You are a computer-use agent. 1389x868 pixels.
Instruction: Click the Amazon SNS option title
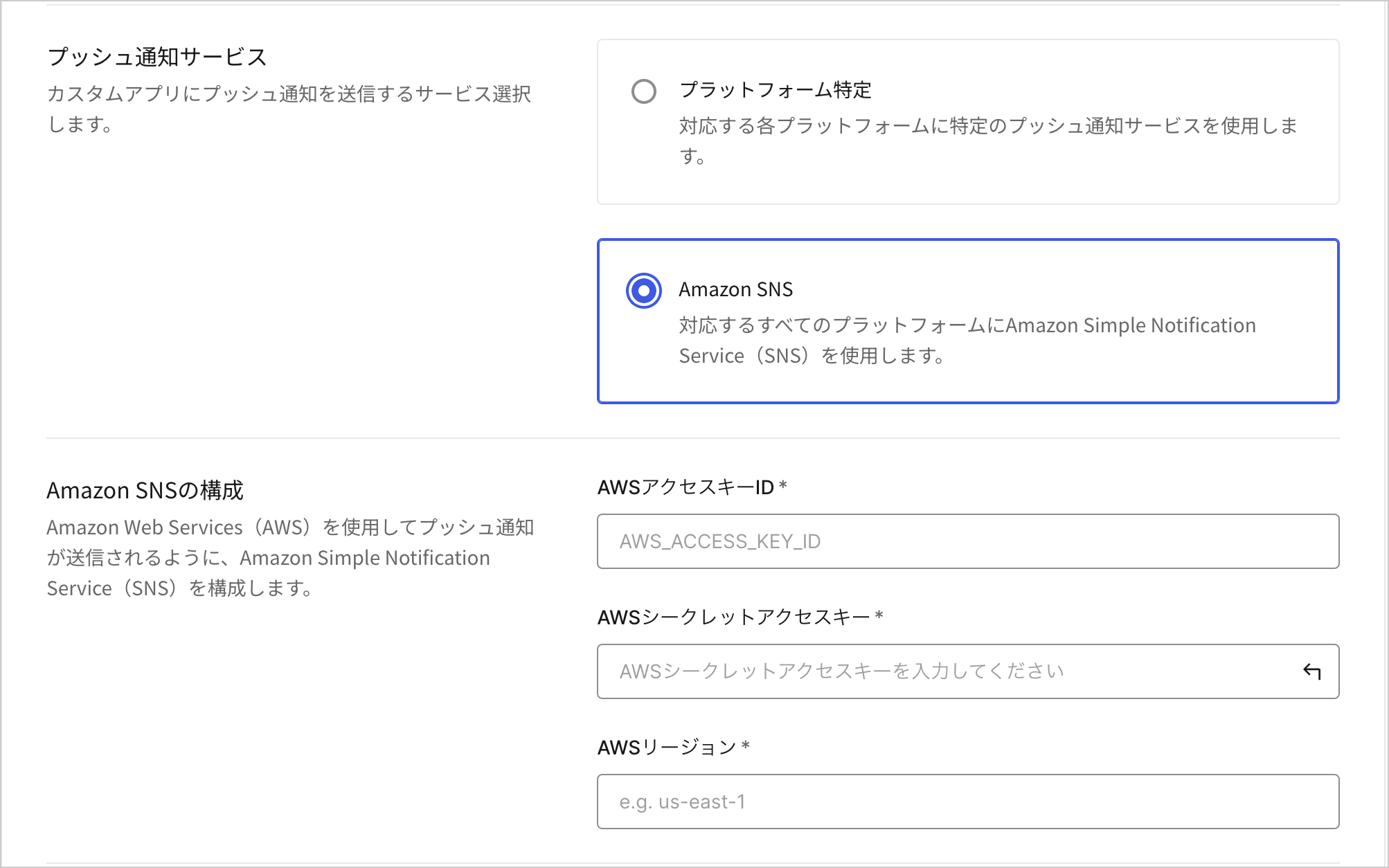point(735,289)
